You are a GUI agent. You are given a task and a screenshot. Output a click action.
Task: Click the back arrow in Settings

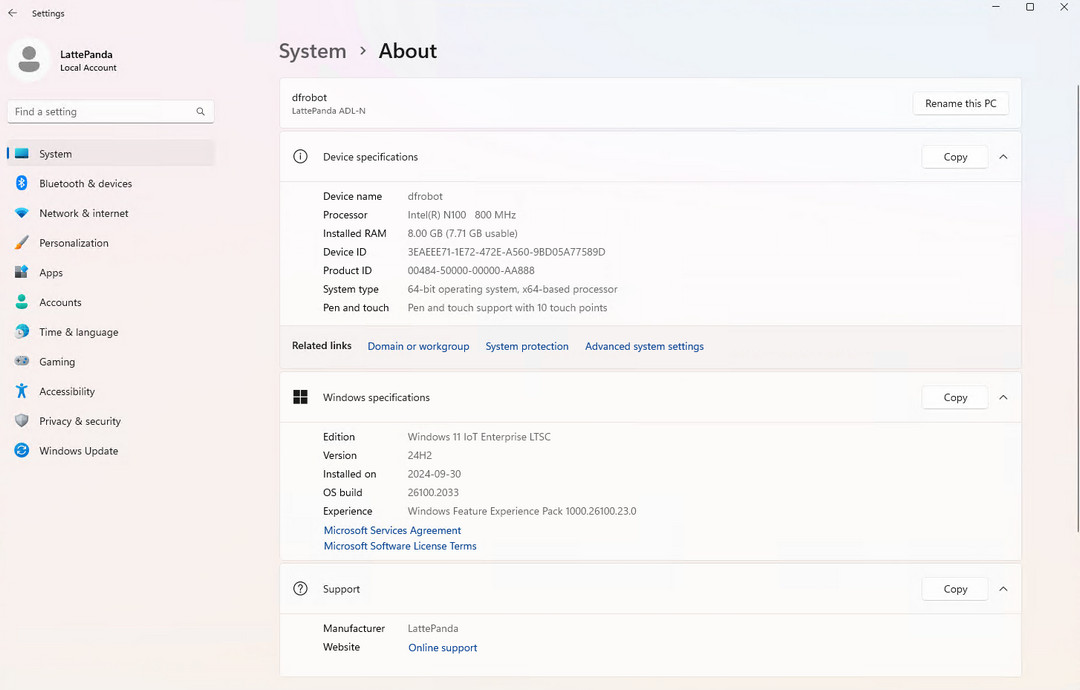12,13
